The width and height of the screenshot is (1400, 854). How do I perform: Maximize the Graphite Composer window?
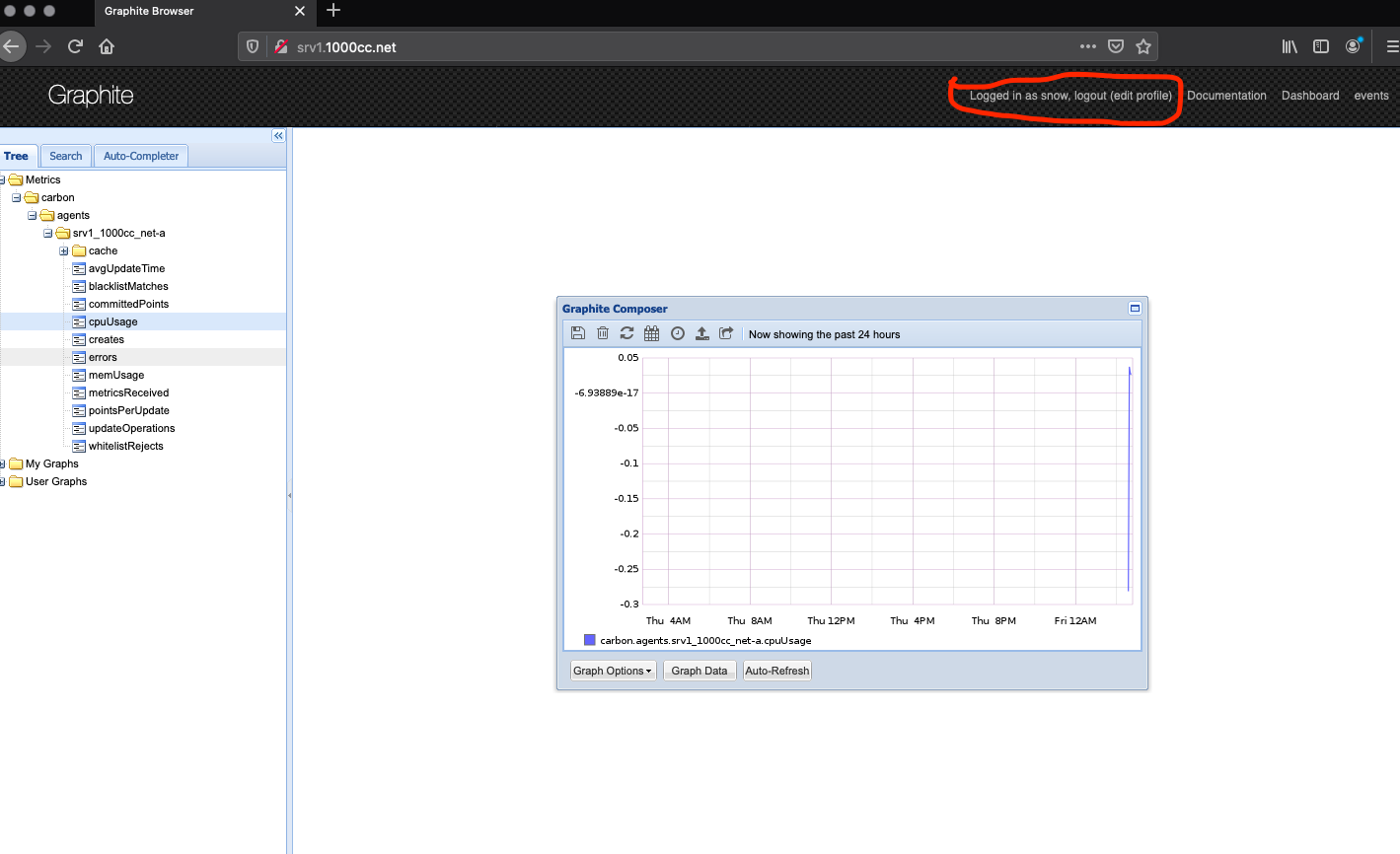1135,309
